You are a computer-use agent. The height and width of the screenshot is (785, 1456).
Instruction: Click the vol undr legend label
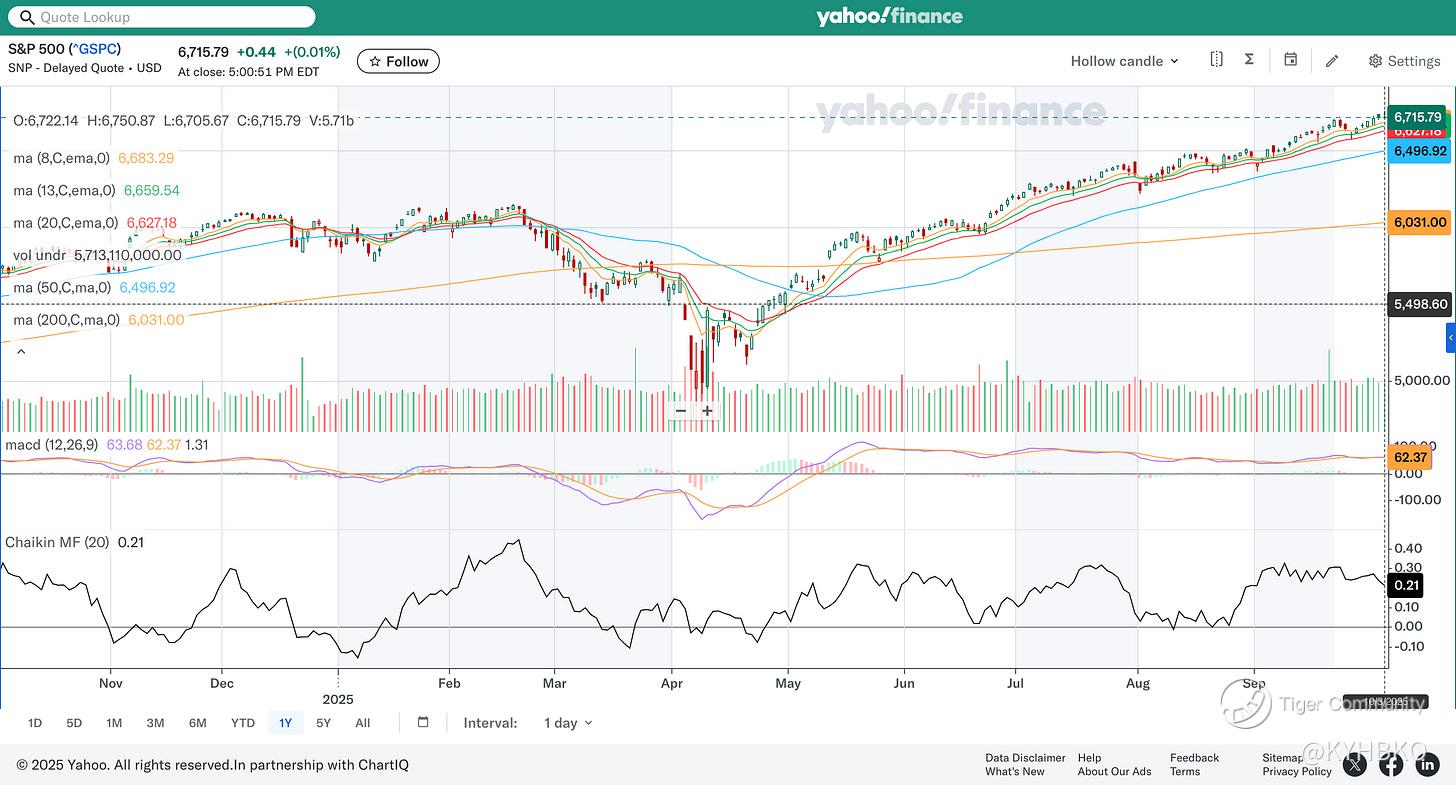coord(40,255)
